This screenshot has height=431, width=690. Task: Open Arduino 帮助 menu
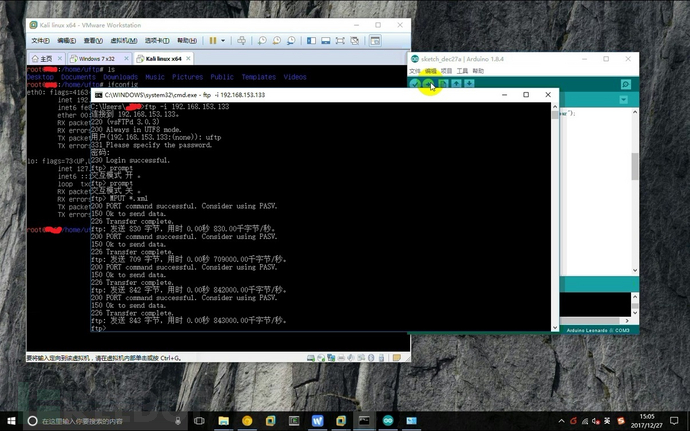click(478, 71)
